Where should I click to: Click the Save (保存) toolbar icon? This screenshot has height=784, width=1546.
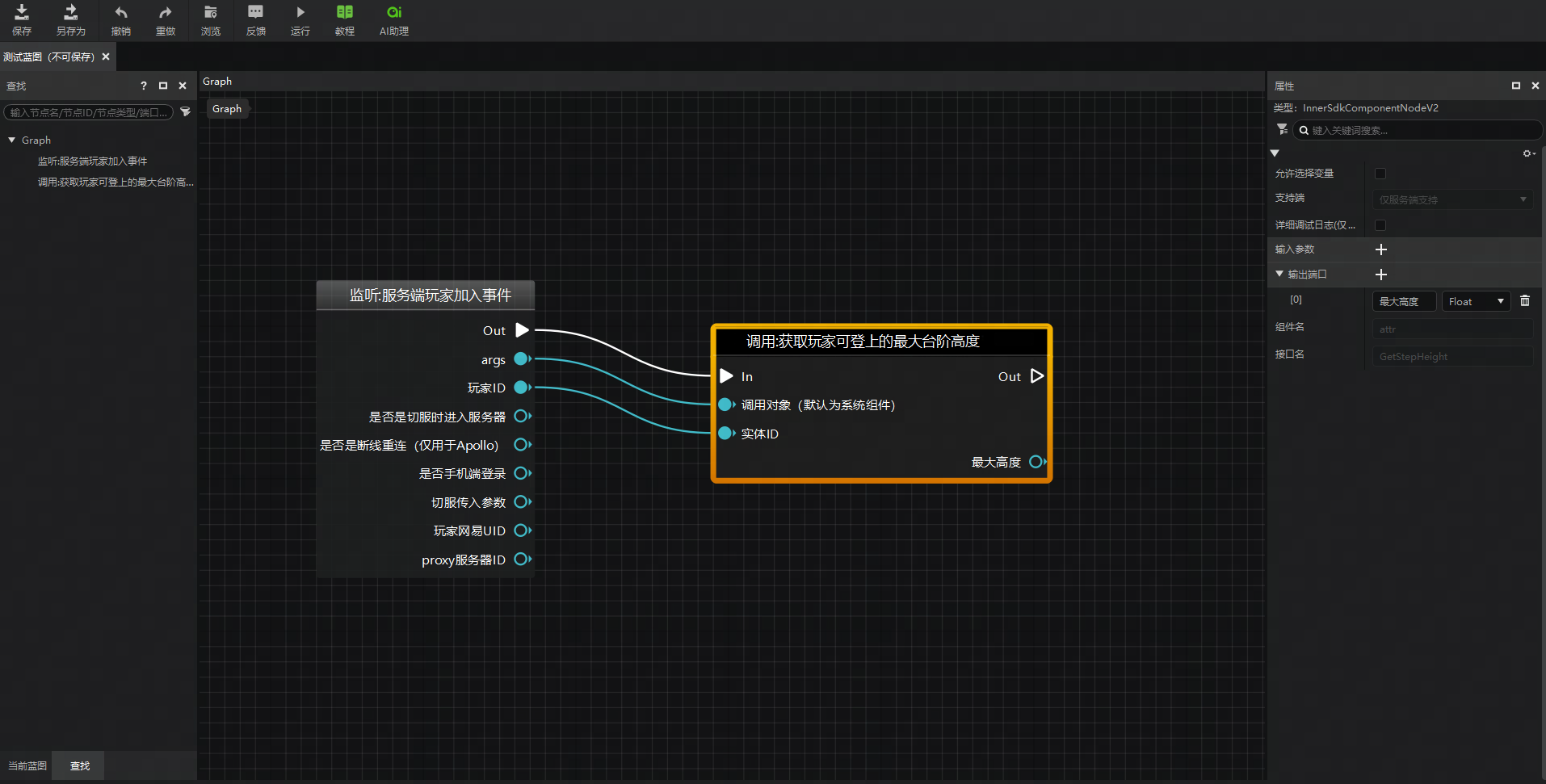tap(22, 20)
